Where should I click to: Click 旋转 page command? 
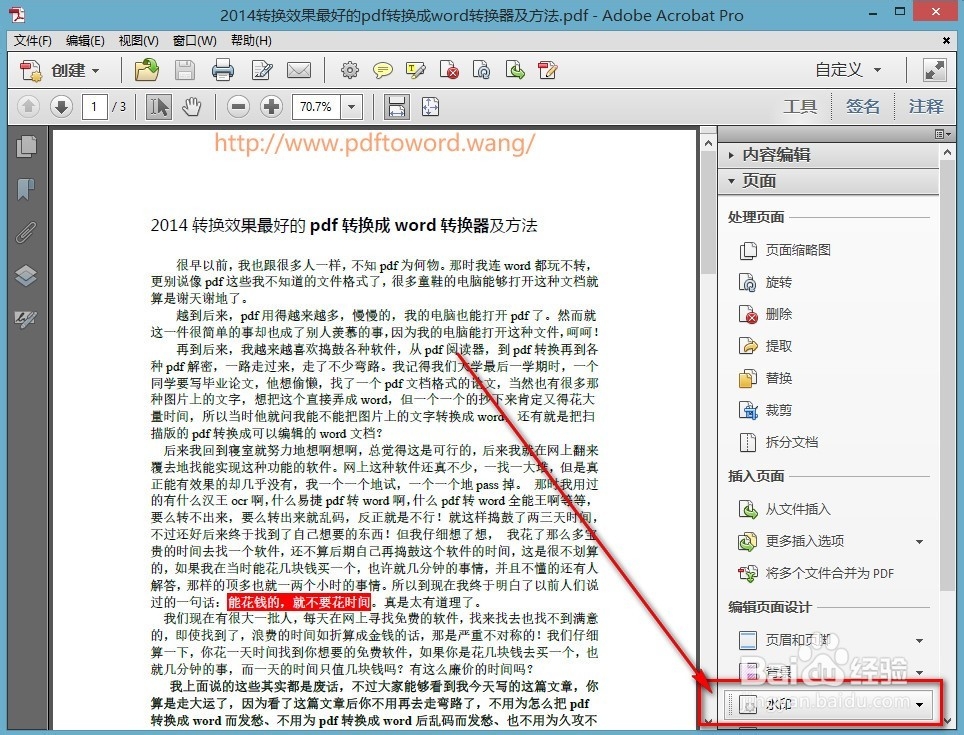765,283
